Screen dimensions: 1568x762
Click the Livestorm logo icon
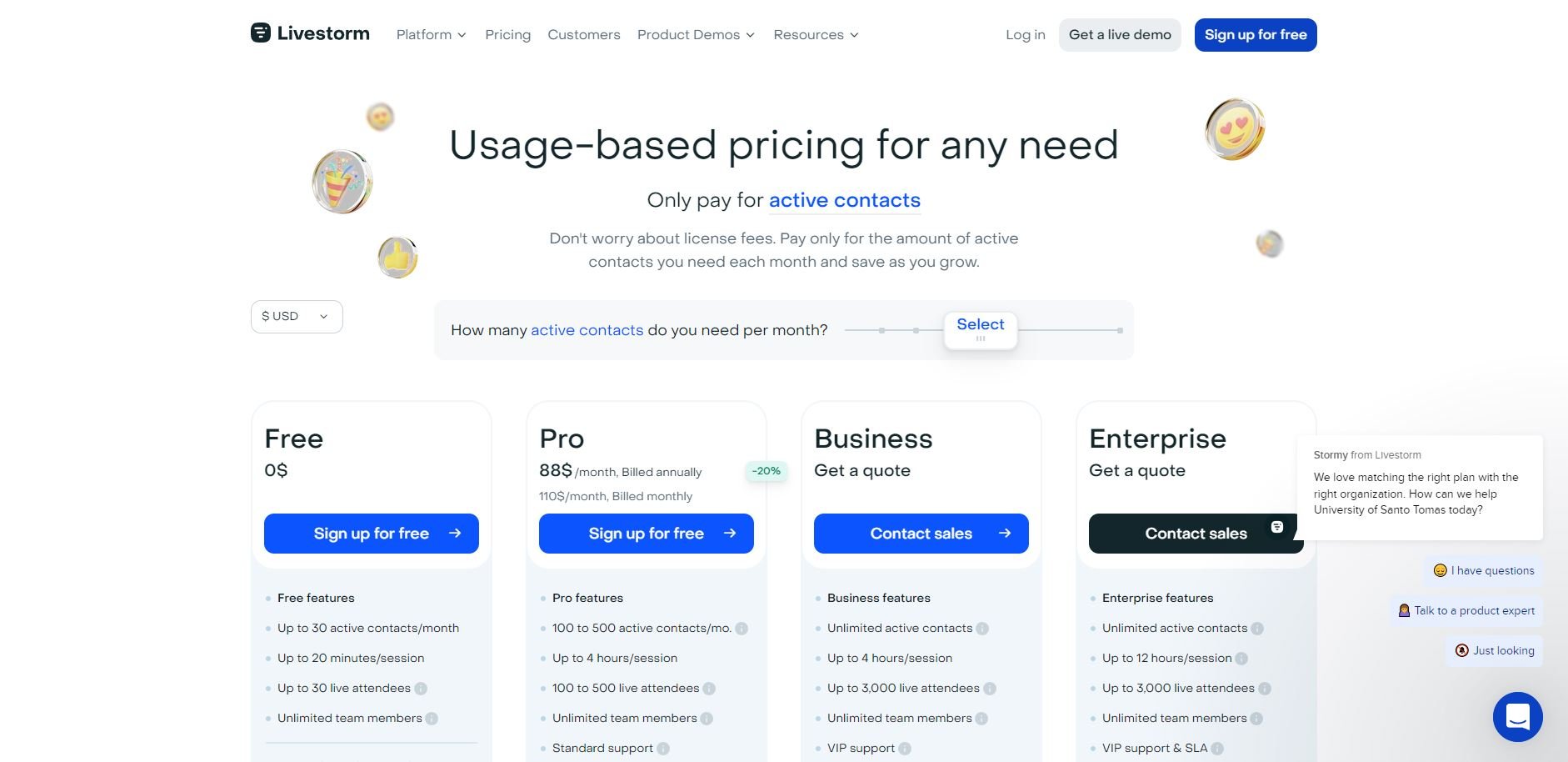tap(261, 33)
